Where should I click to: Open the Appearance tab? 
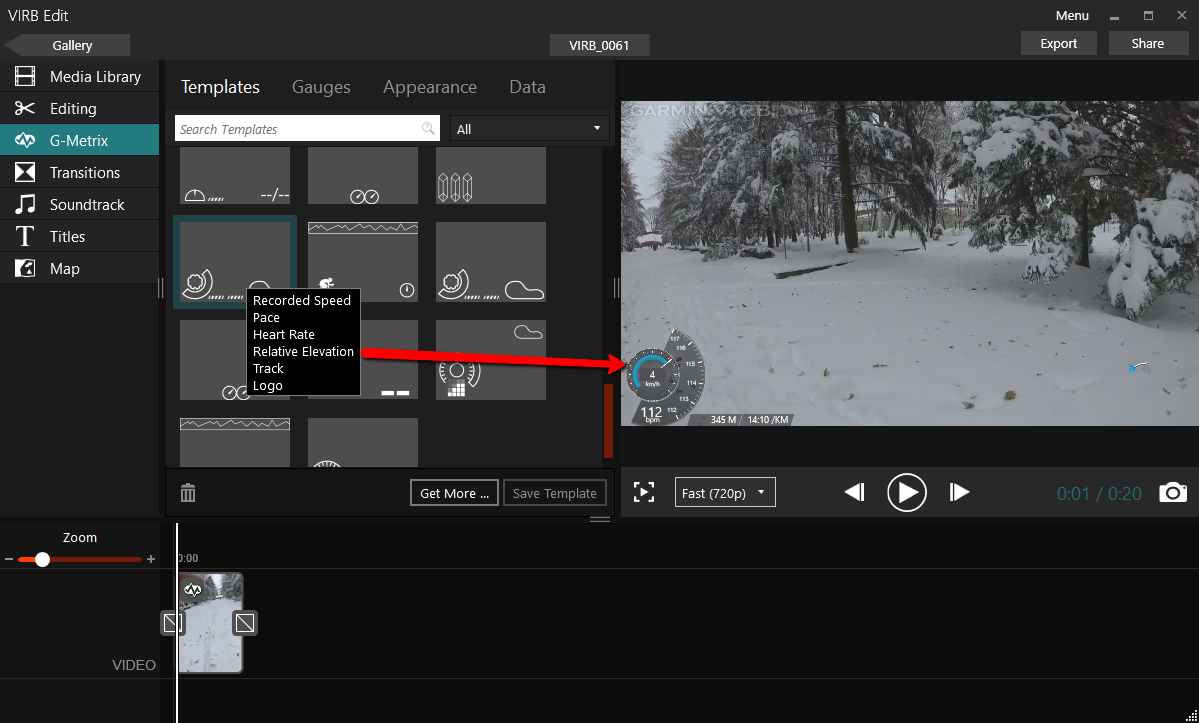pos(429,87)
